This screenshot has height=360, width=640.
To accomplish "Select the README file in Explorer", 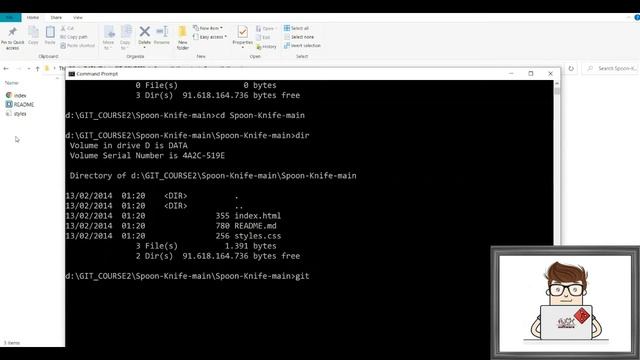I will 20,104.
